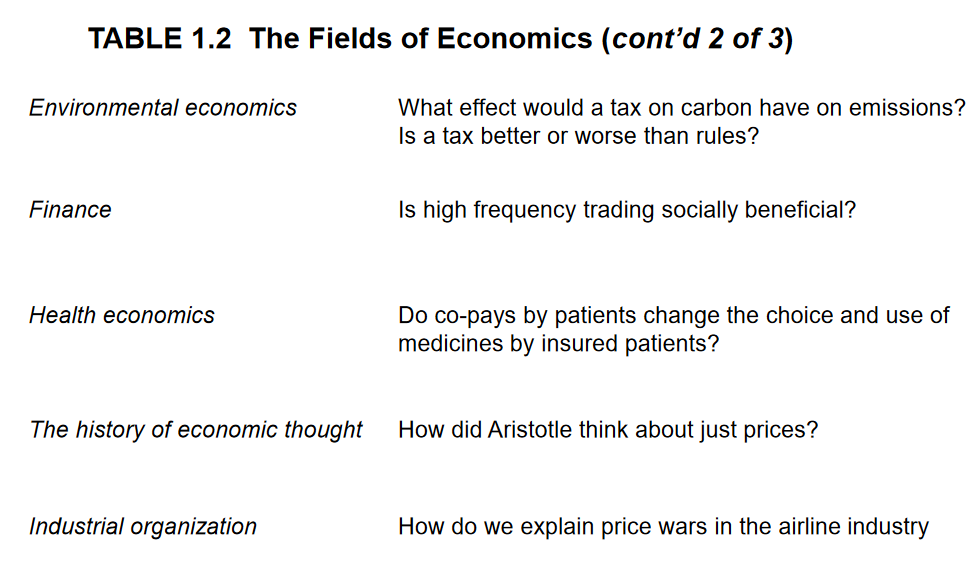Image resolution: width=980 pixels, height=575 pixels.
Task: Click the italic 'cont'd 2 of 3' text
Action: pos(698,39)
